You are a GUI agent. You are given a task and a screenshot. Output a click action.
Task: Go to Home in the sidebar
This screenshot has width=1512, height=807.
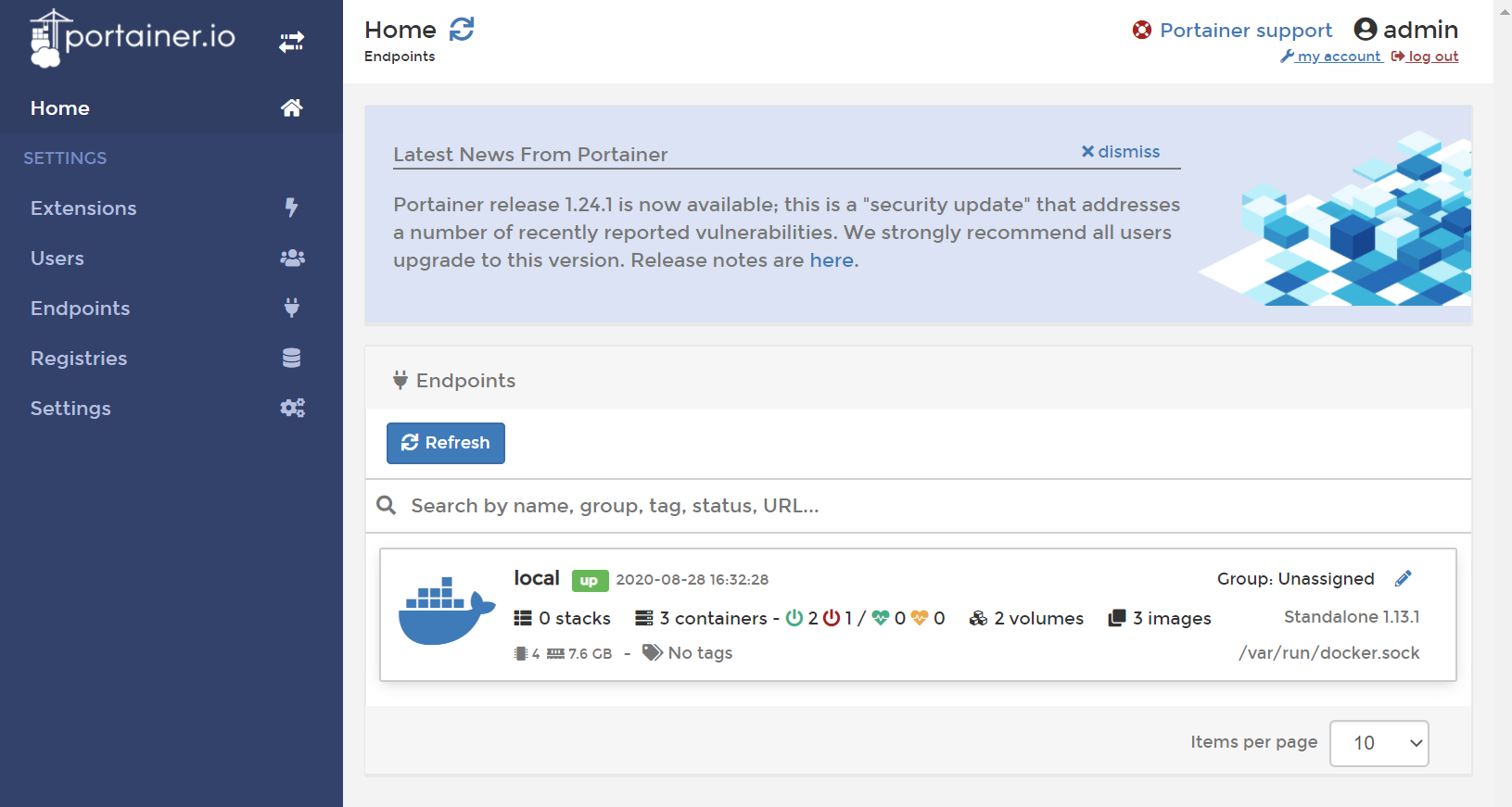pyautogui.click(x=60, y=108)
